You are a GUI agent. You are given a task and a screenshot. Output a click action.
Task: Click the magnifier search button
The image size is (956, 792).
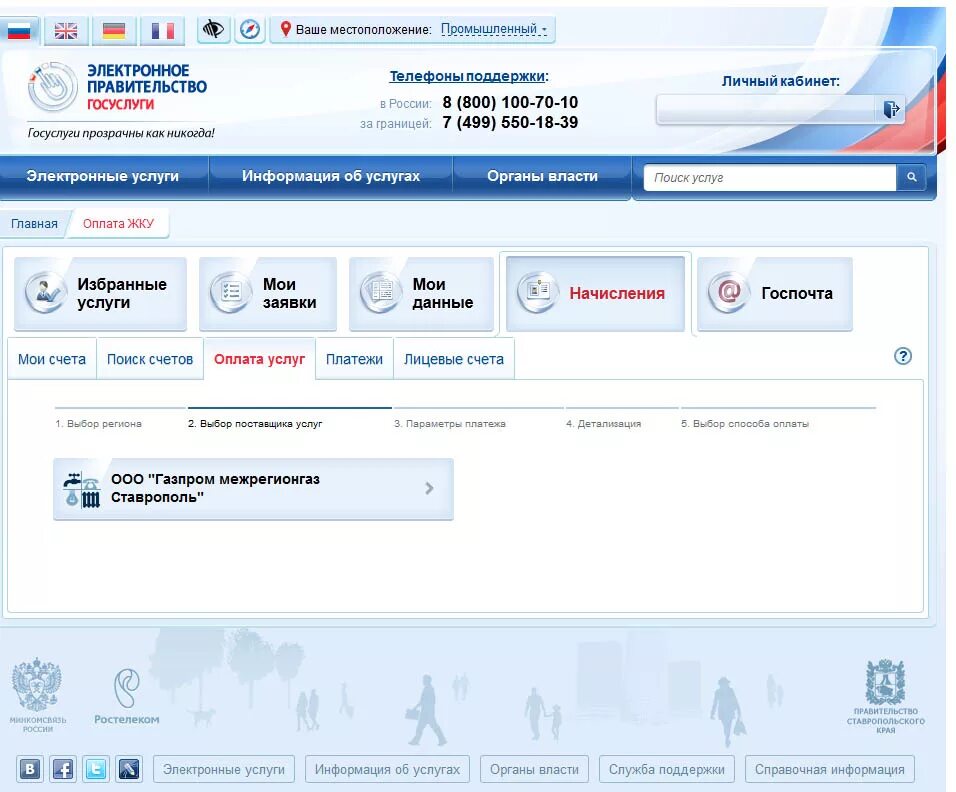[x=911, y=177]
